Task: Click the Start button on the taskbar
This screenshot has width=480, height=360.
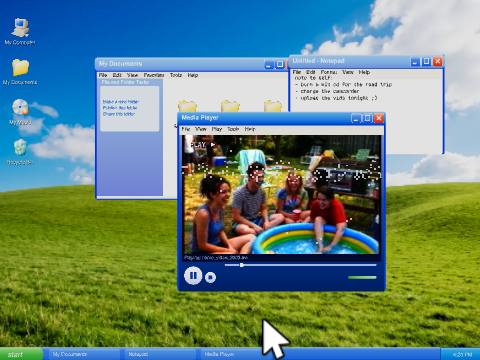Action: coord(21,354)
